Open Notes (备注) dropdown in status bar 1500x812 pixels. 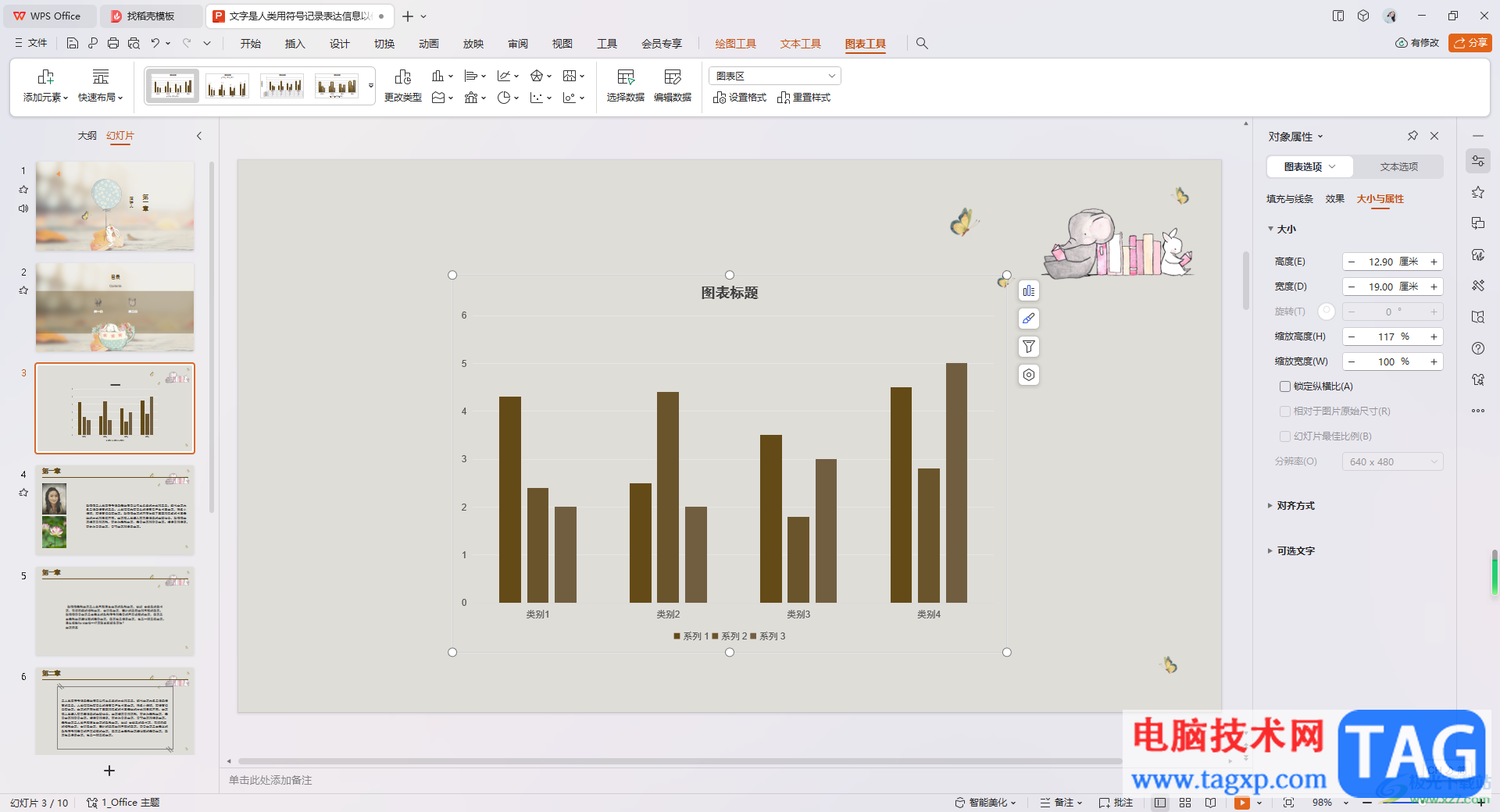coord(1061,803)
